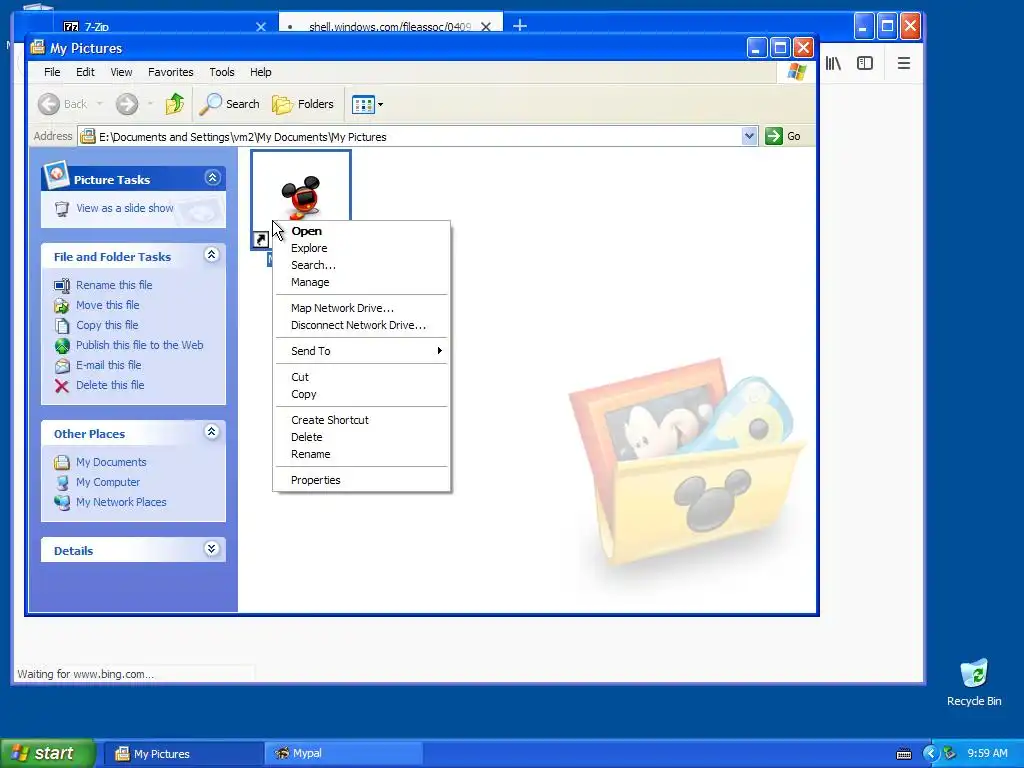
Task: Click the Rename this file icon
Action: click(61, 285)
